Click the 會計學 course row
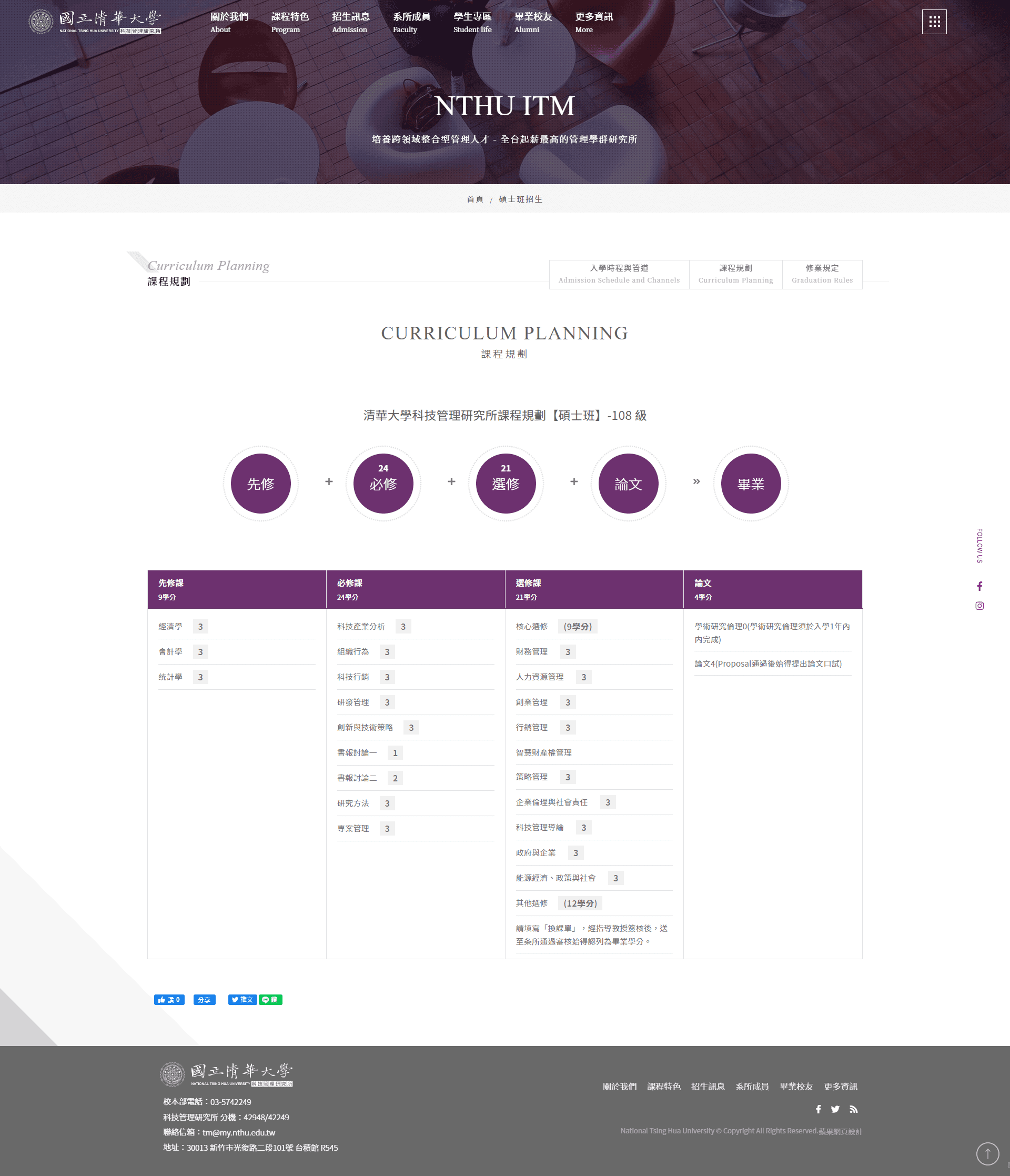 pos(237,651)
